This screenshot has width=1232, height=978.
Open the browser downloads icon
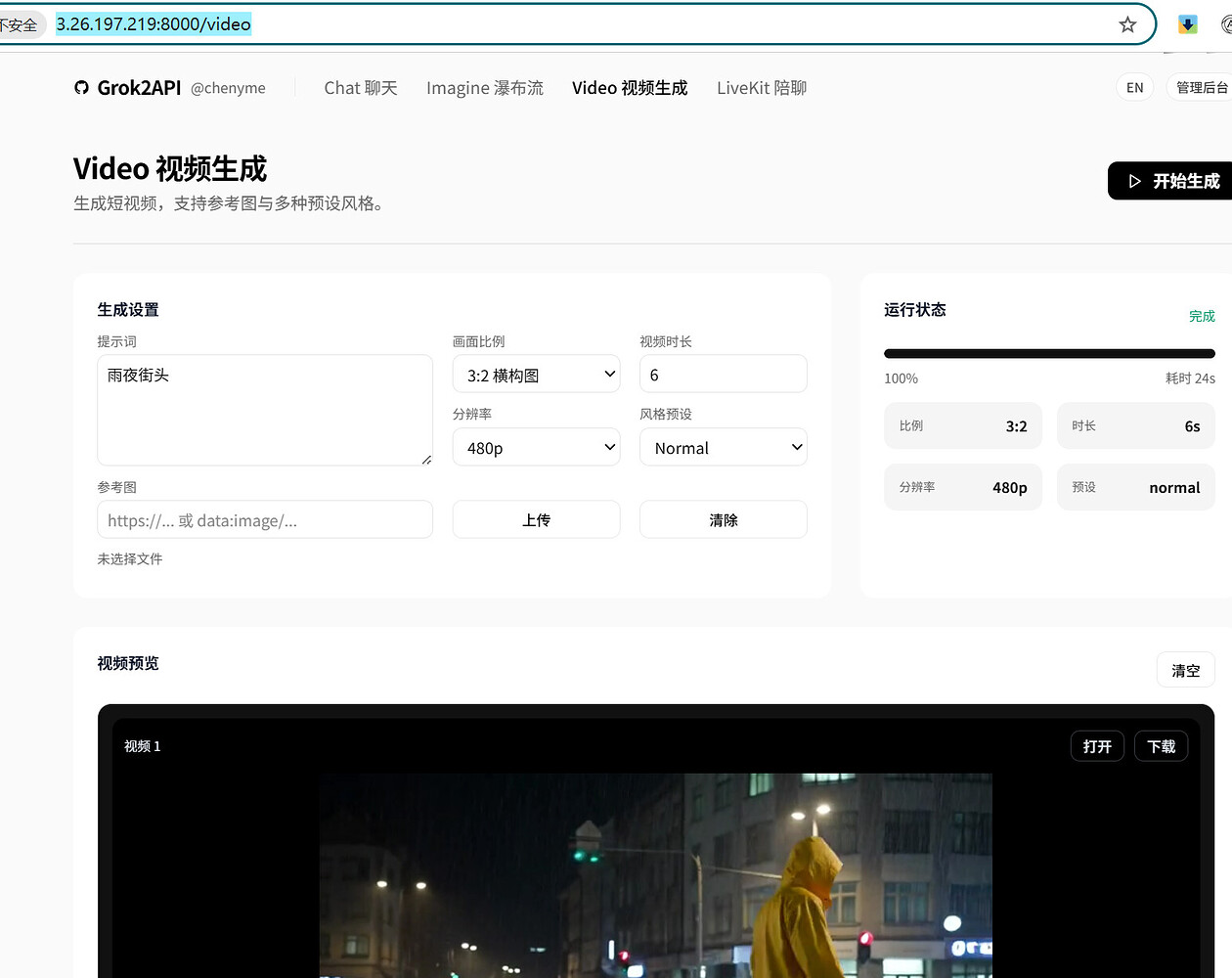[1187, 24]
